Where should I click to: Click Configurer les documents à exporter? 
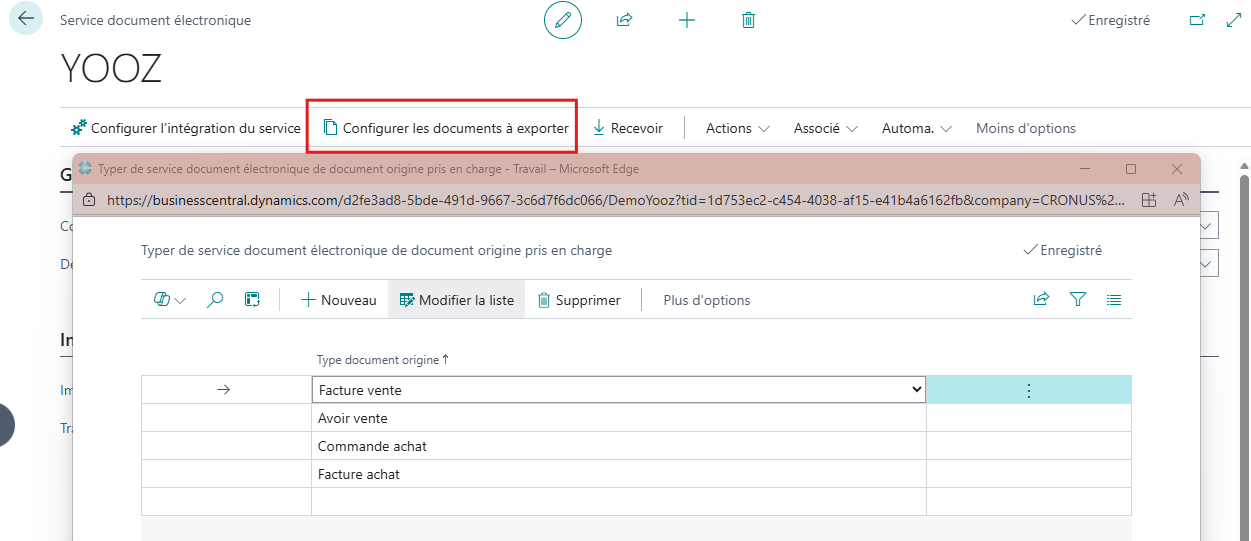point(445,128)
